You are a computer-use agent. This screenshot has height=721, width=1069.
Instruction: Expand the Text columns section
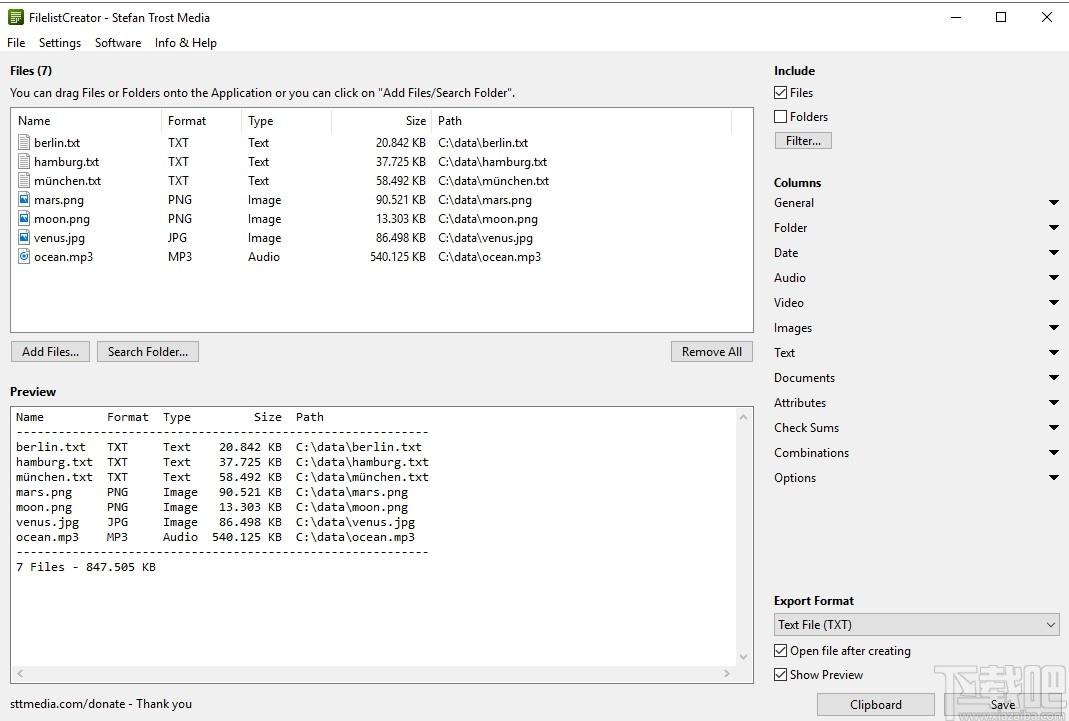click(1053, 352)
